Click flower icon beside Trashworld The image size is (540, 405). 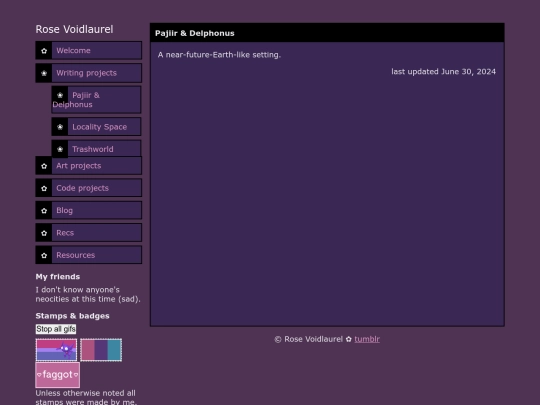pos(60,149)
